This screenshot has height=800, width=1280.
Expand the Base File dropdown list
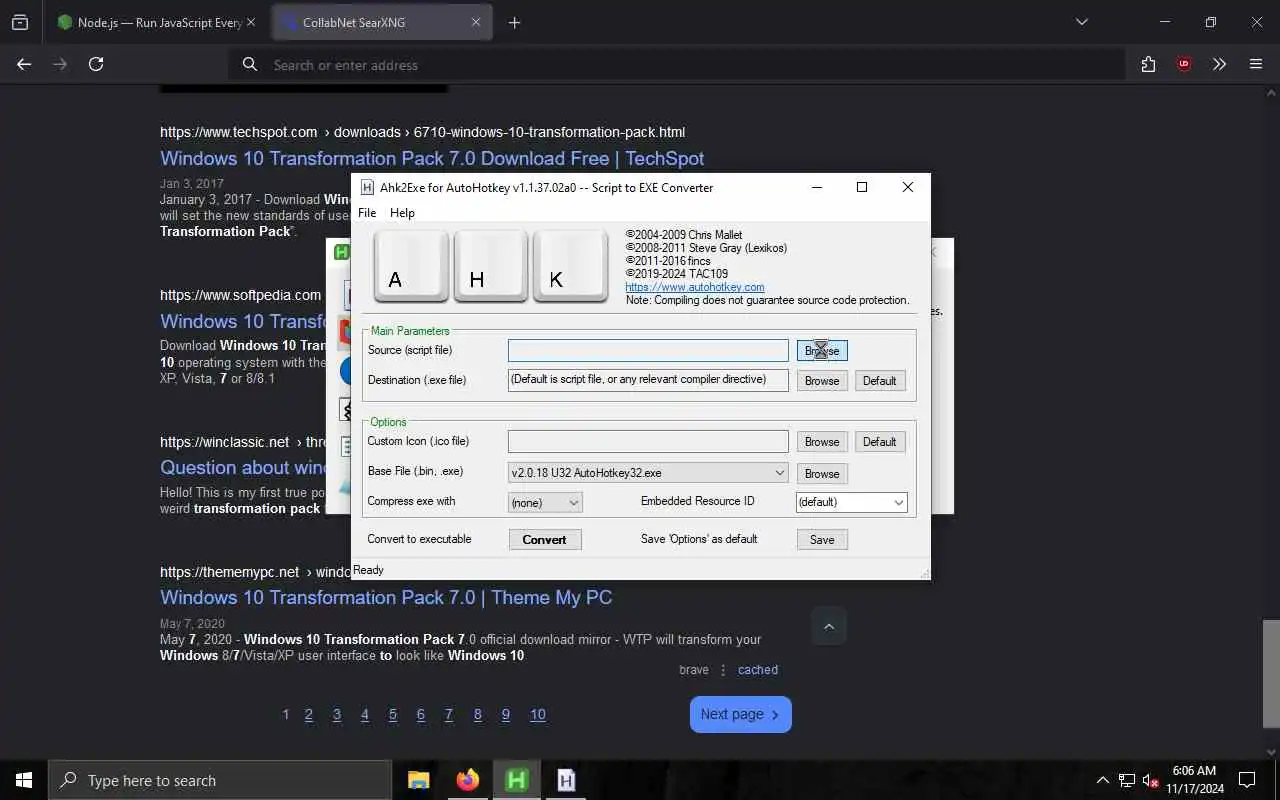point(648,473)
